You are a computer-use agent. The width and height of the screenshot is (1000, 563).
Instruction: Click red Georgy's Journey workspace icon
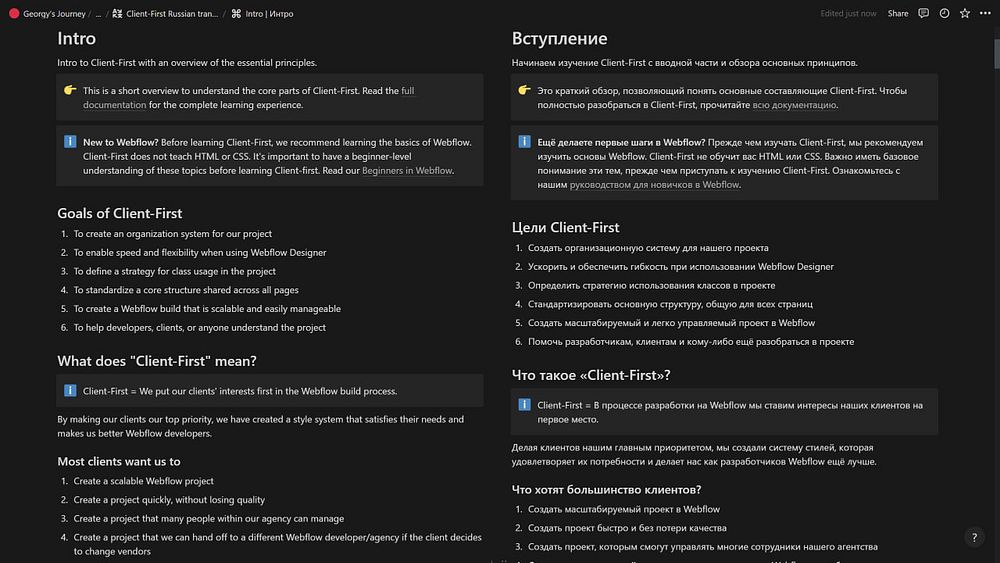pyautogui.click(x=14, y=14)
